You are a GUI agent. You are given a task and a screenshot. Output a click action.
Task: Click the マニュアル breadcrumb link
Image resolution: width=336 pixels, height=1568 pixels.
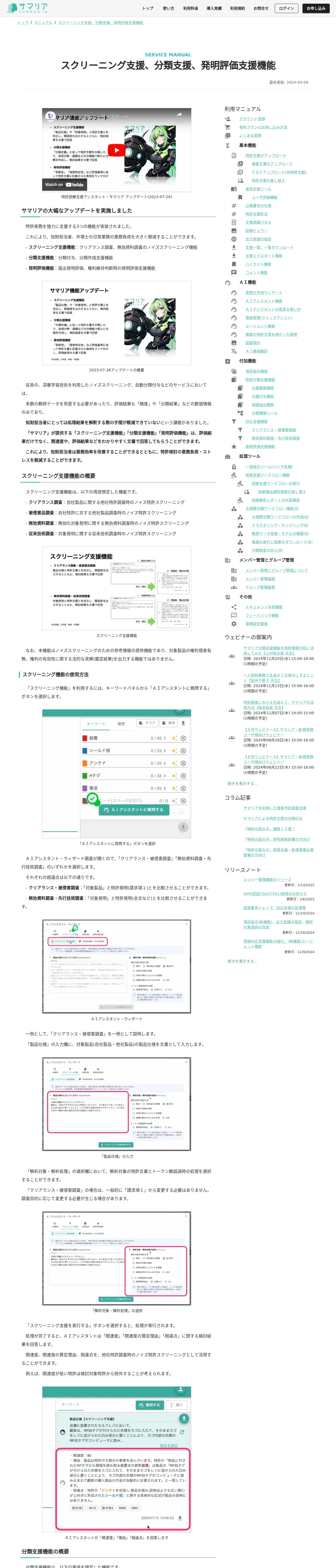[43, 22]
